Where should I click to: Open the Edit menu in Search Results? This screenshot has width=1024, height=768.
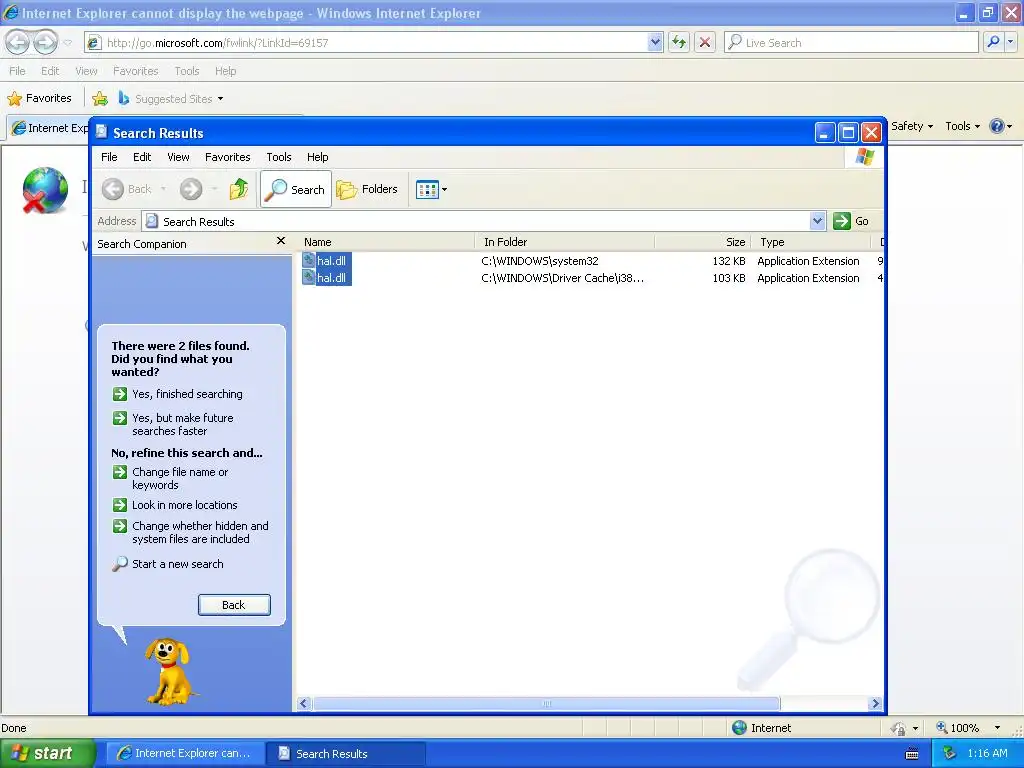pos(142,157)
